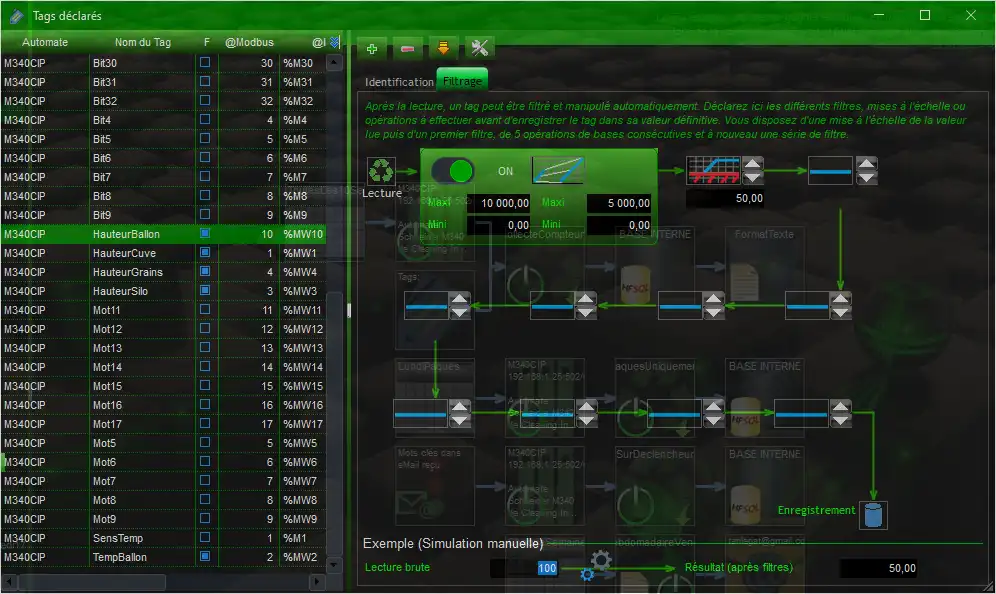Select the HauteurBallon tag row
This screenshot has height=594, width=996.
click(x=163, y=234)
